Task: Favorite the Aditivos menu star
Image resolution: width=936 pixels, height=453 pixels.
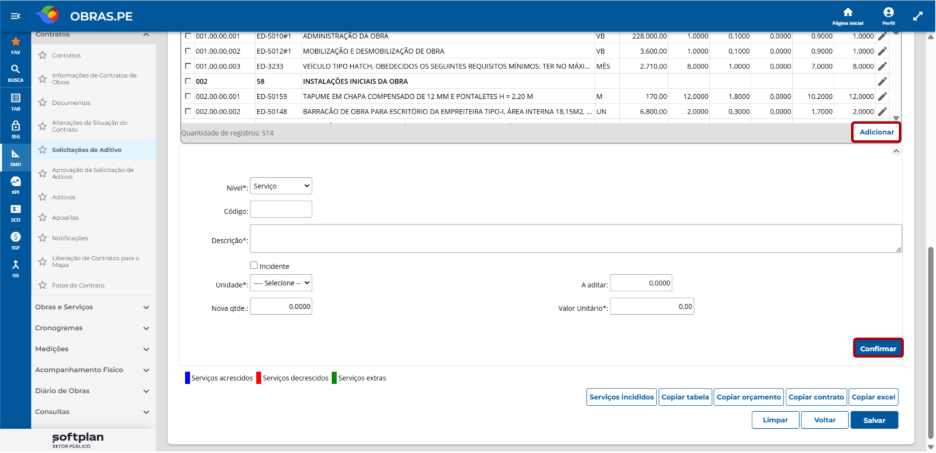Action: coord(42,197)
